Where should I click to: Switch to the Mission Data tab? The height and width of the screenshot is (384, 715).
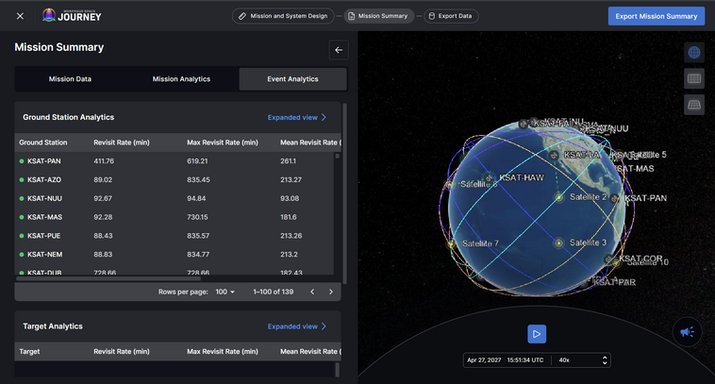point(70,79)
